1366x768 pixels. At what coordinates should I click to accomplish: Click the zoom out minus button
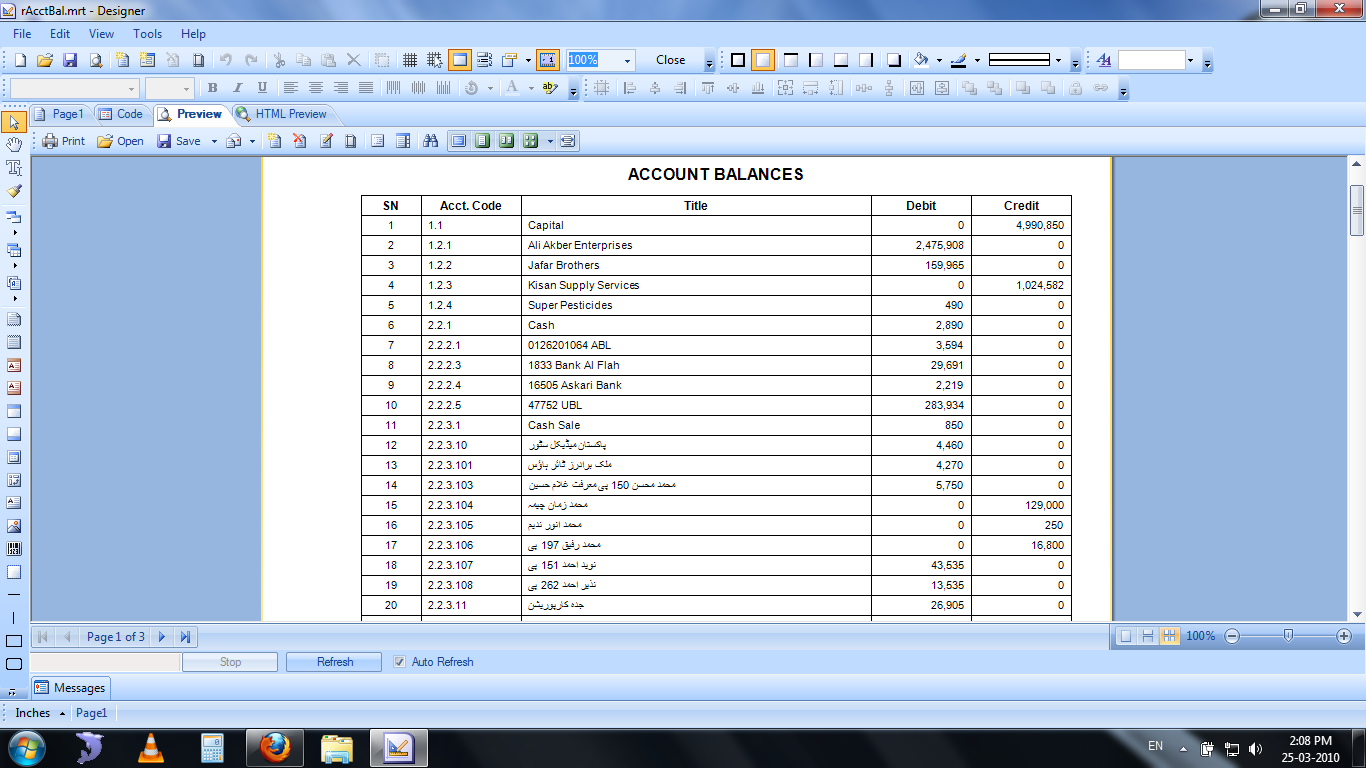(1232, 636)
